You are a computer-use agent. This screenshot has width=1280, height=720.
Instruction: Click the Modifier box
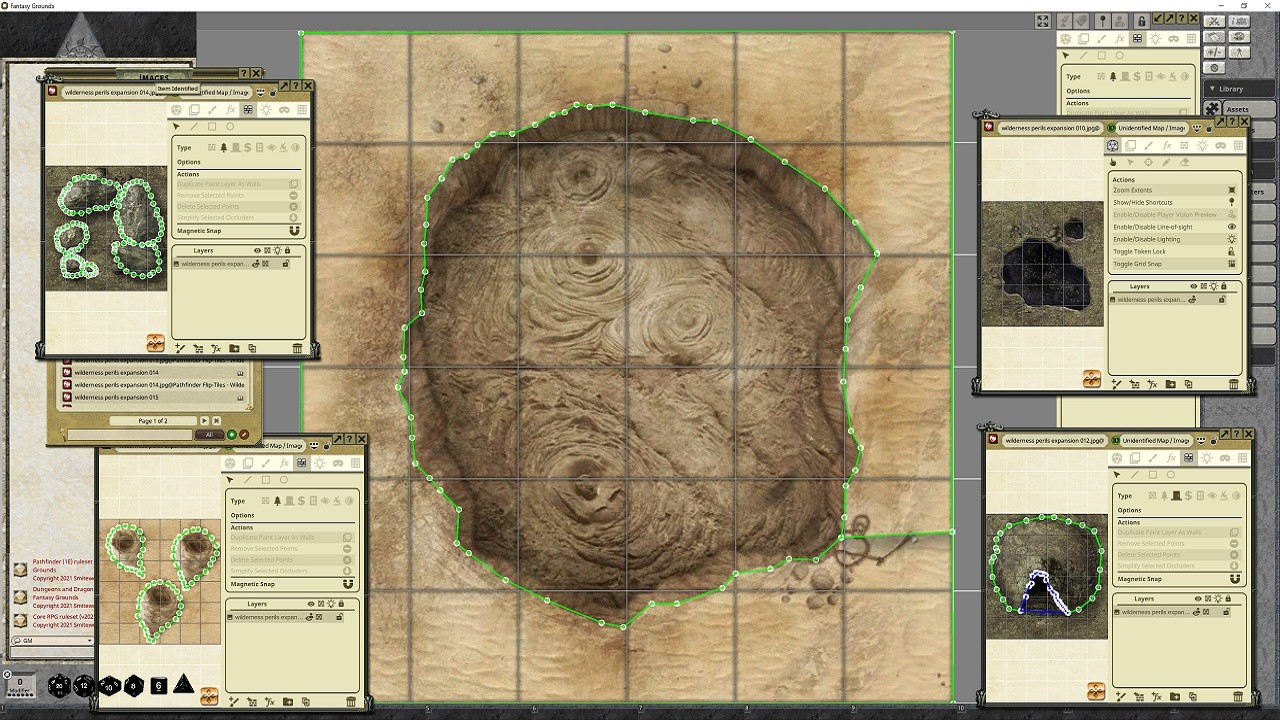[19, 685]
